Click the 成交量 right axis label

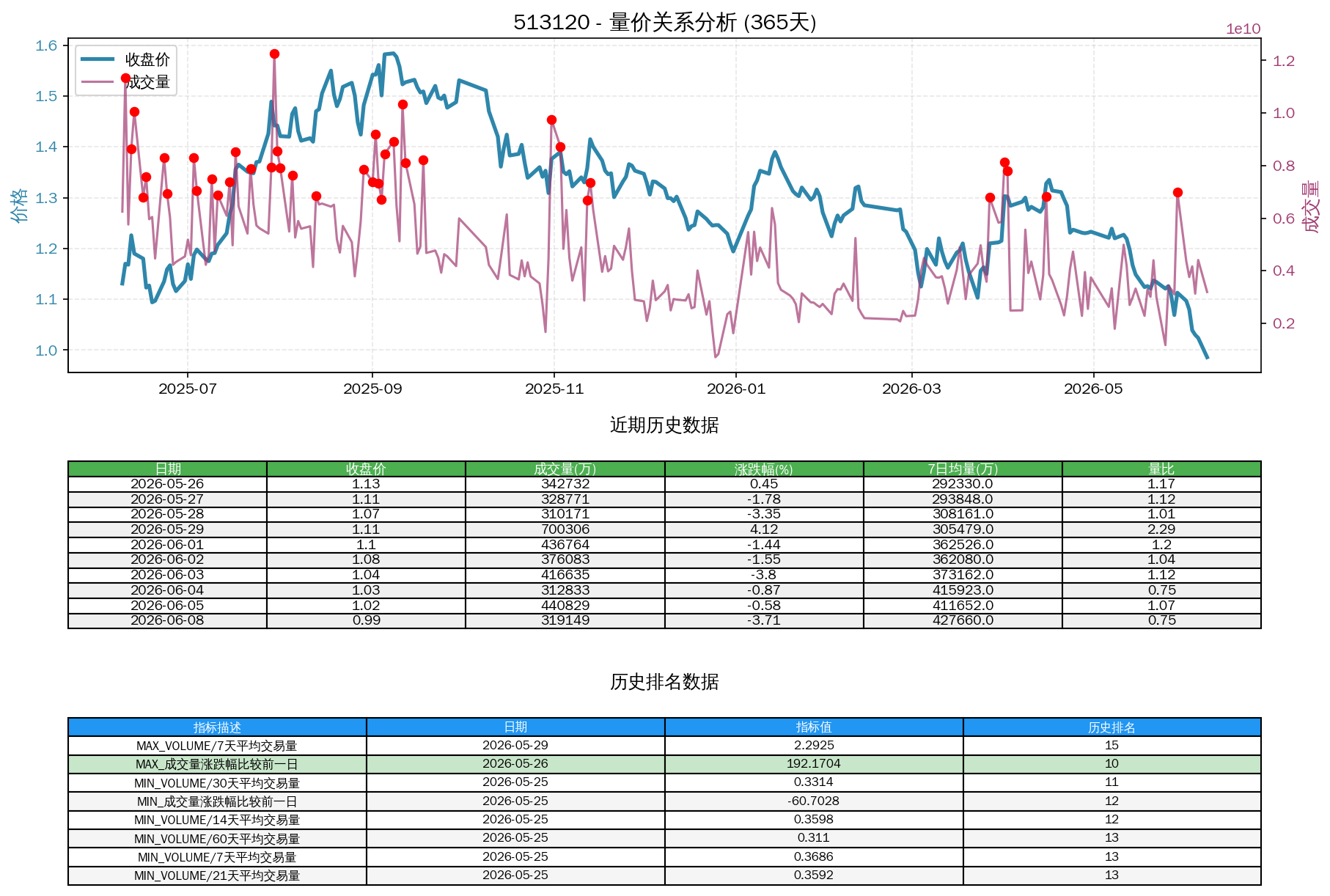(x=1310, y=206)
